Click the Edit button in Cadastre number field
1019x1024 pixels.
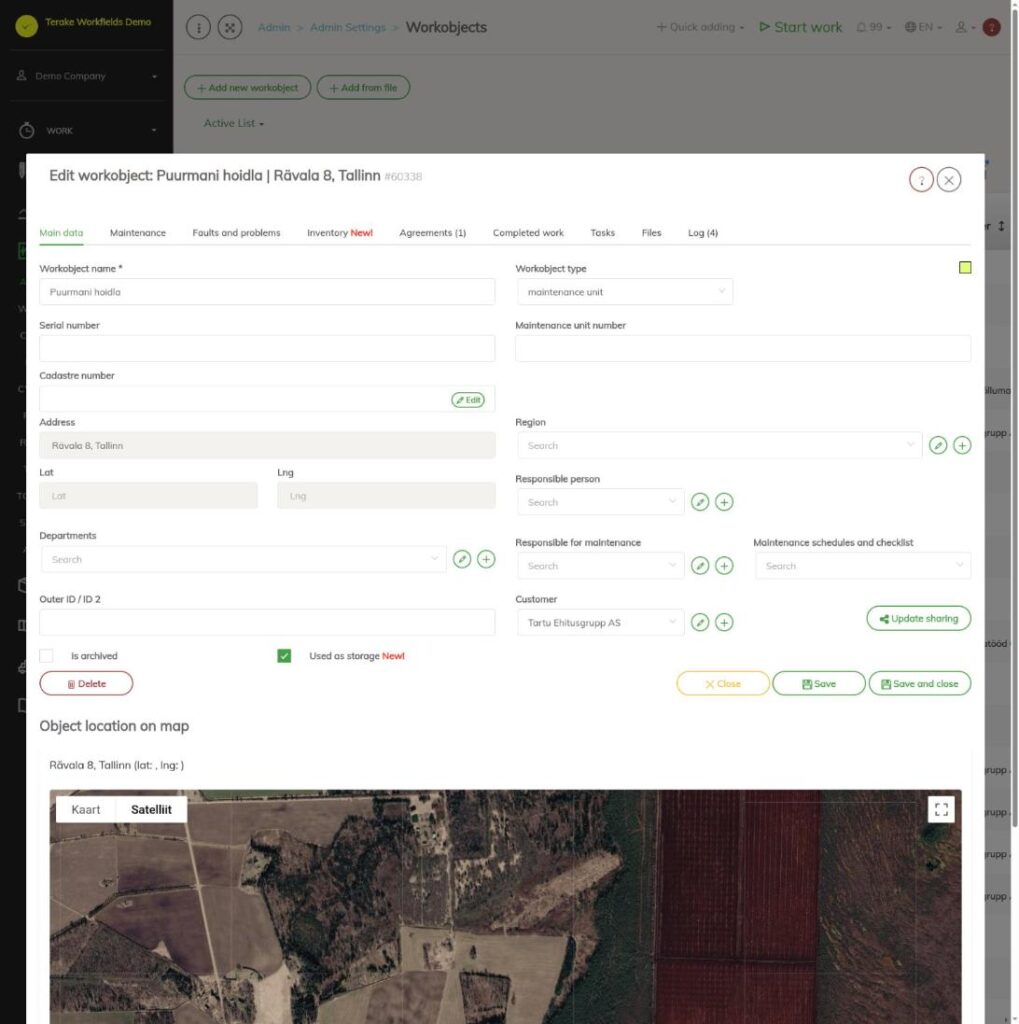coord(468,400)
